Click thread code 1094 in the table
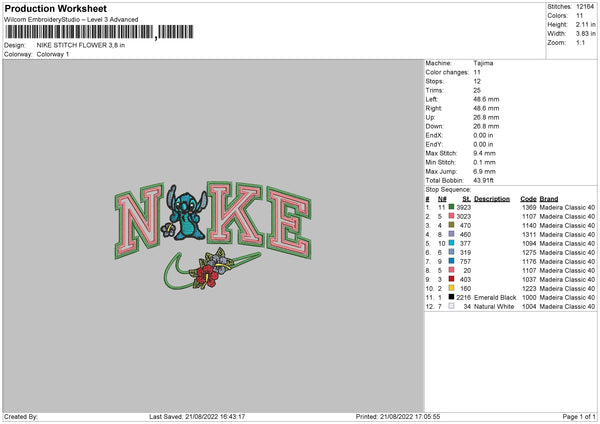Image resolution: width=600 pixels, height=424 pixels. click(529, 243)
